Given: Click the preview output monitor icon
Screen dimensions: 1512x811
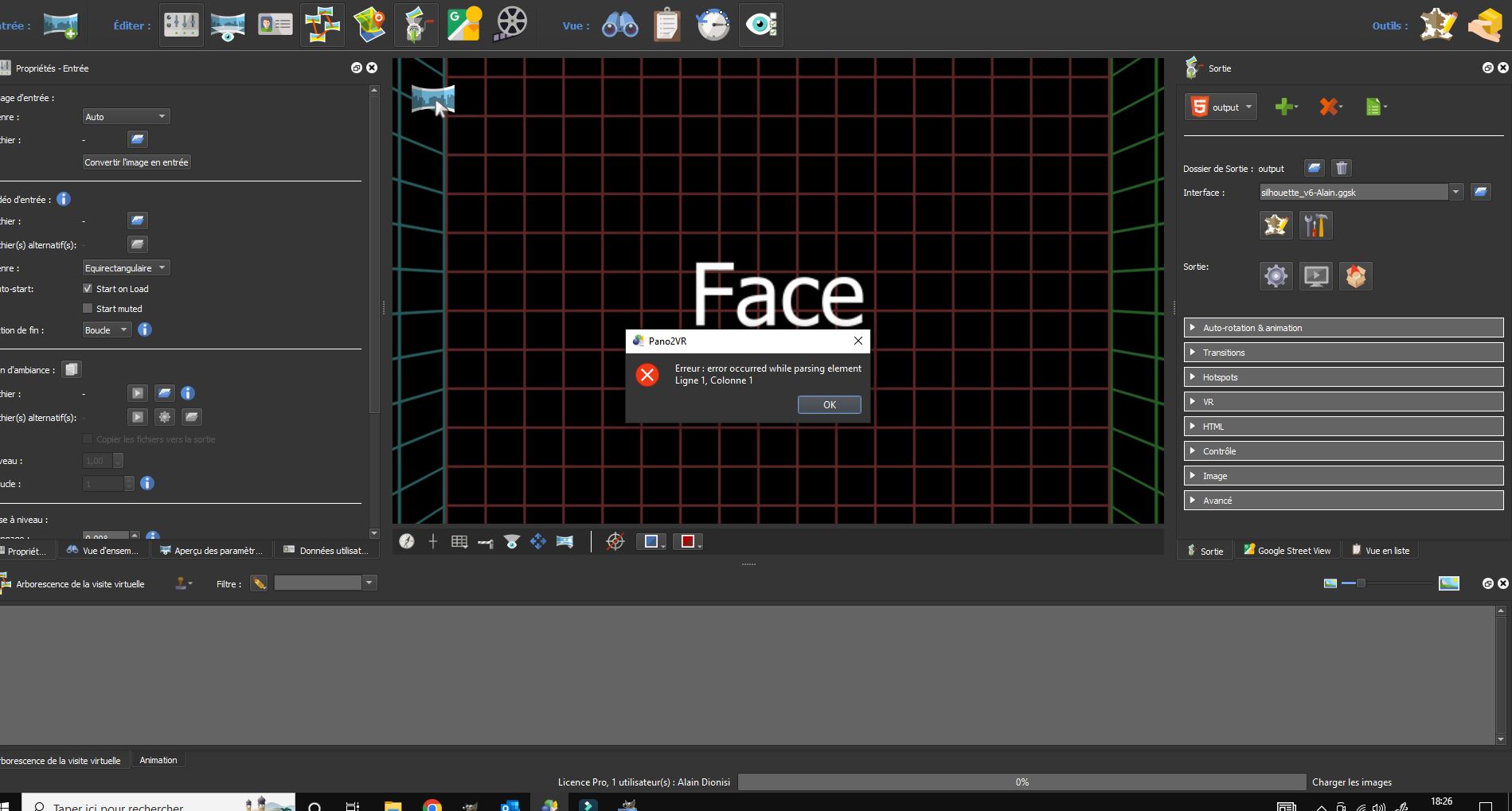Looking at the screenshot, I should point(1316,276).
